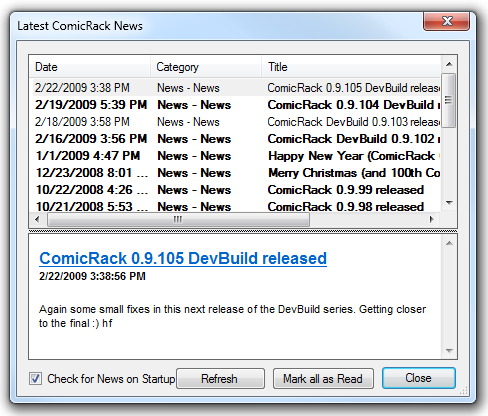Viewport: 488px width, 416px height.
Task: Select the 2/19/2009 ComicRack 0.9.104 news item
Action: (x=235, y=105)
